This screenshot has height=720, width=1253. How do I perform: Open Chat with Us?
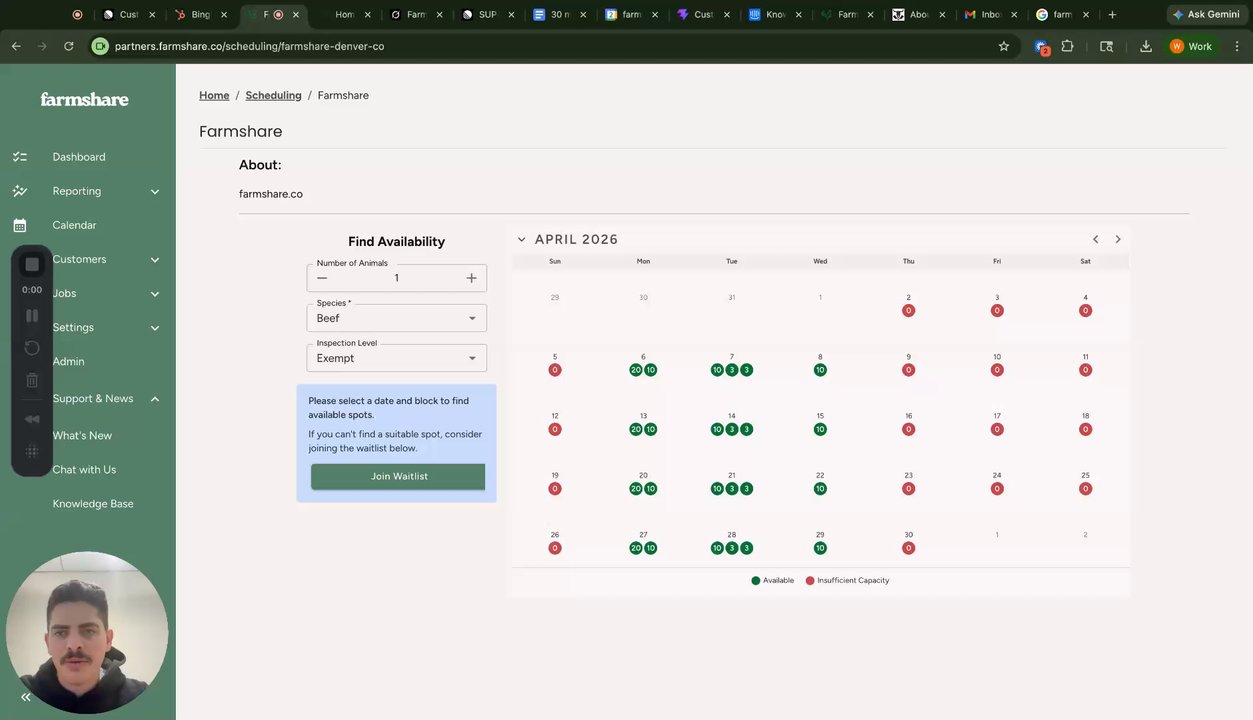tap(84, 469)
